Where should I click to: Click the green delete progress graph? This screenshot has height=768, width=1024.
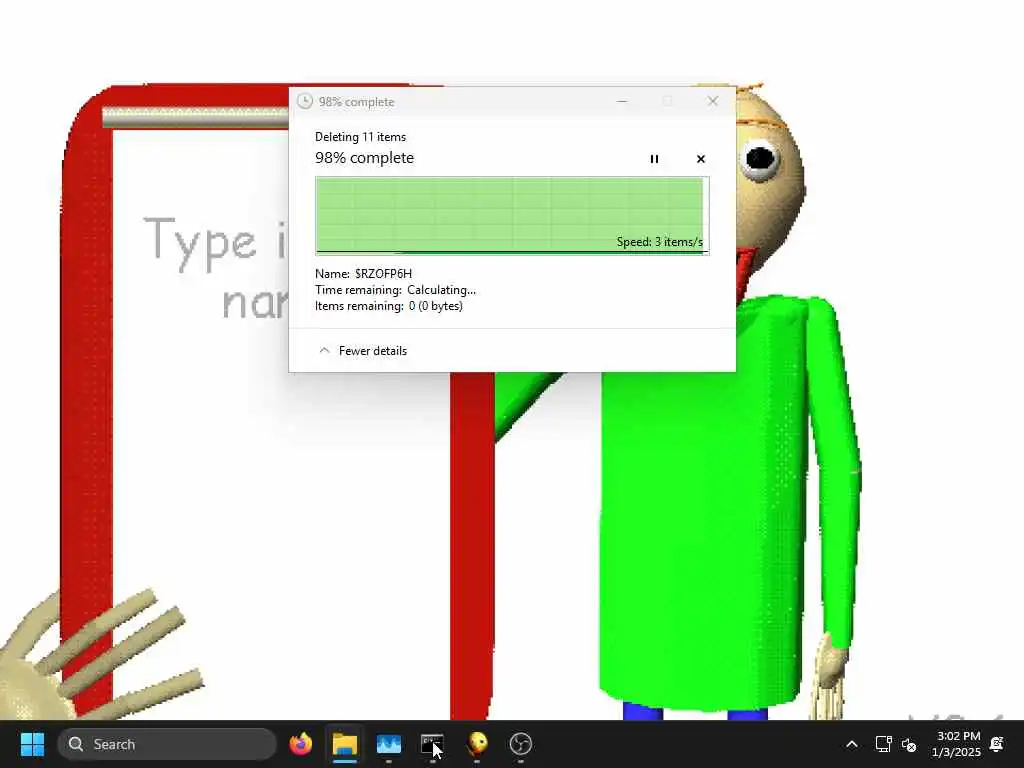pos(512,216)
